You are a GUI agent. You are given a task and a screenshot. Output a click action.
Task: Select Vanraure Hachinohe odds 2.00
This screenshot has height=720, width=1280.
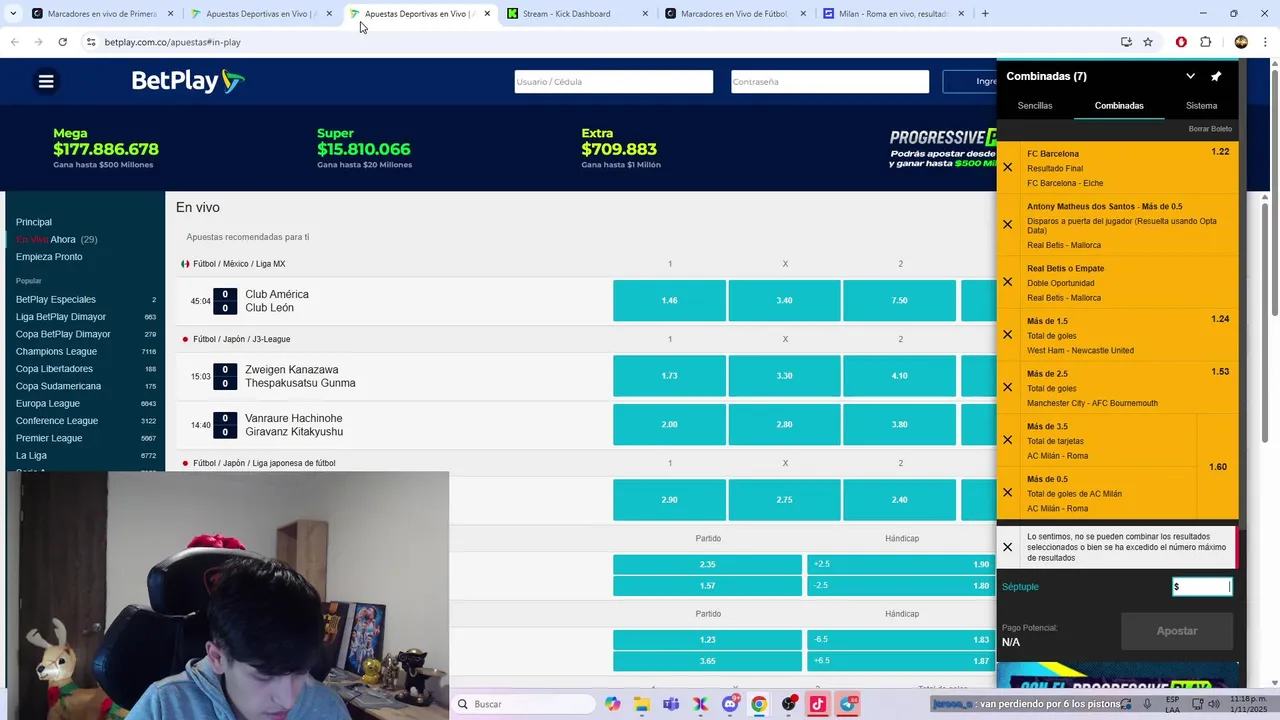(x=669, y=424)
